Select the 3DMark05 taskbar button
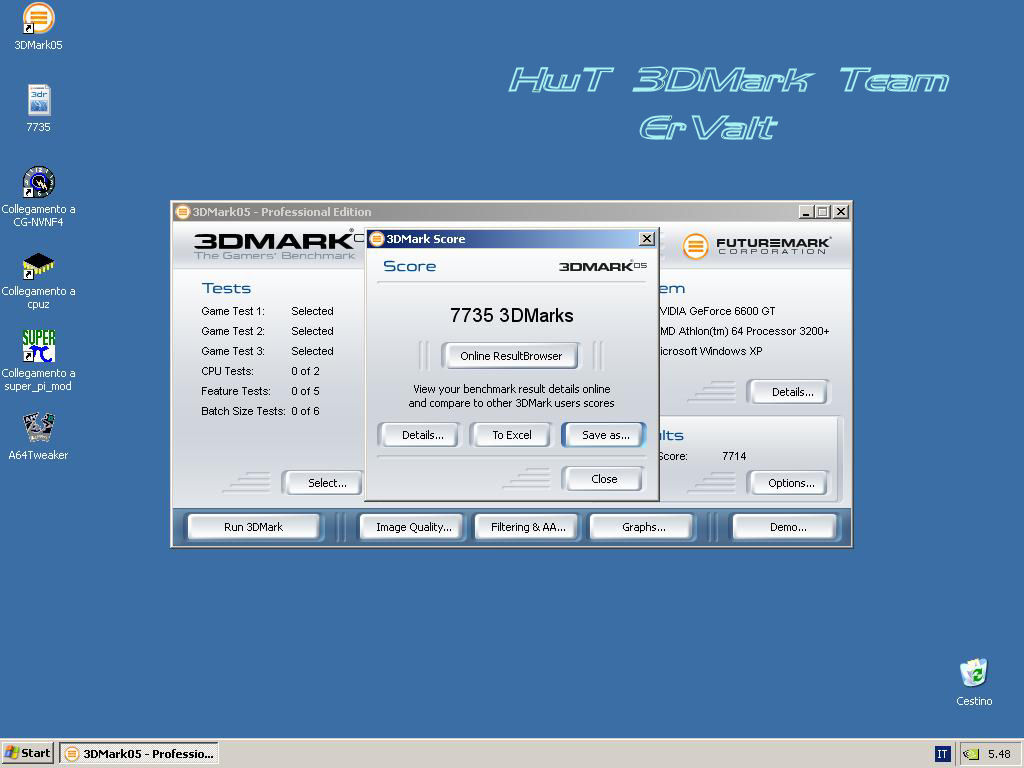 click(139, 753)
